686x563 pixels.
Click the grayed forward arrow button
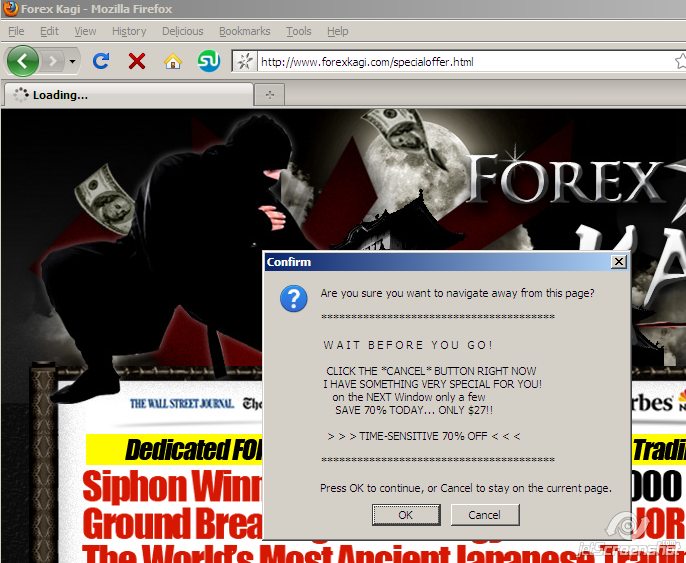52,61
